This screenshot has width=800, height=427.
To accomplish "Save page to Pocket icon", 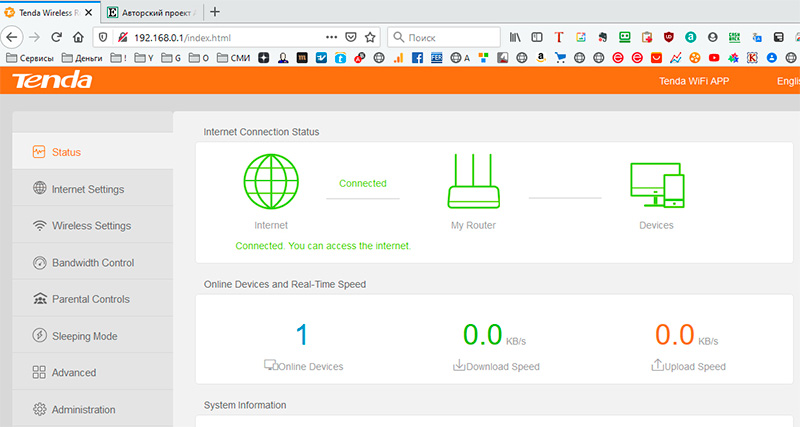I will click(351, 36).
